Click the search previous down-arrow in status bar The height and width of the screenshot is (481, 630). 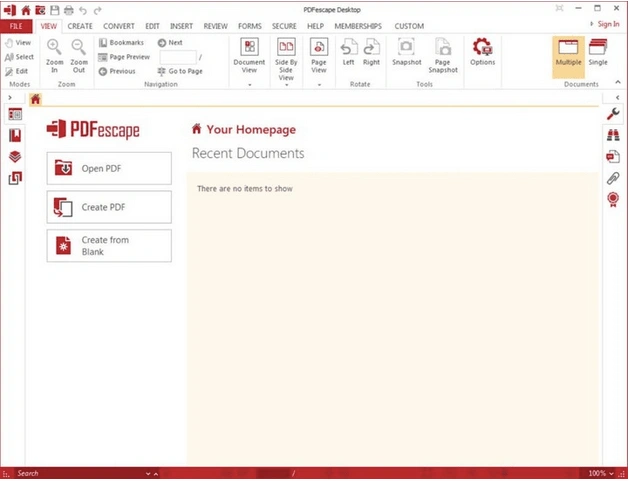[148, 474]
